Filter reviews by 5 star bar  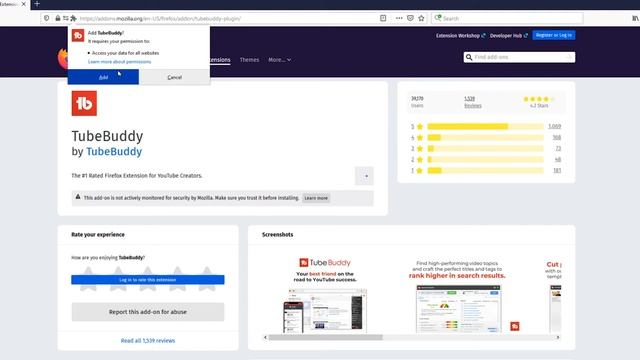485,127
